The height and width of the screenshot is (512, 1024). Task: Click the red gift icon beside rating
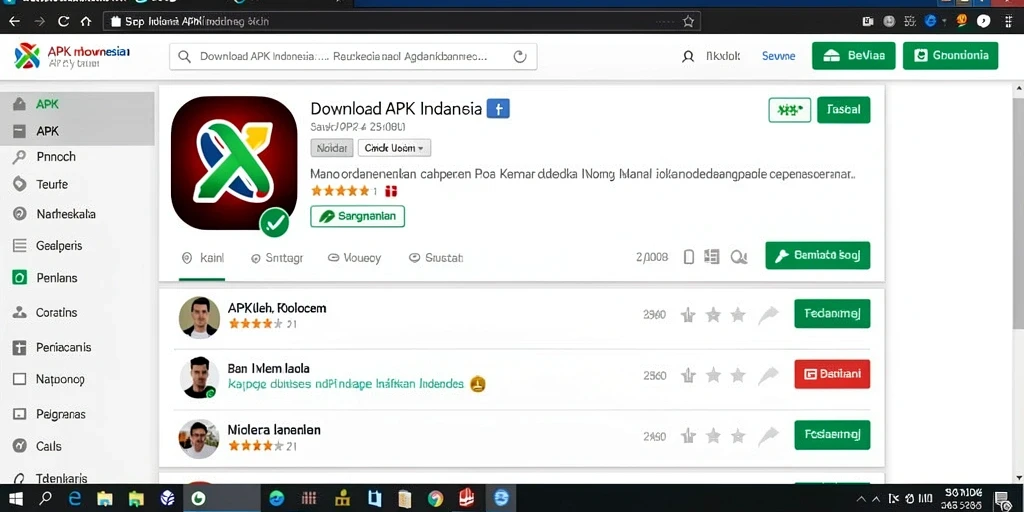click(391, 191)
